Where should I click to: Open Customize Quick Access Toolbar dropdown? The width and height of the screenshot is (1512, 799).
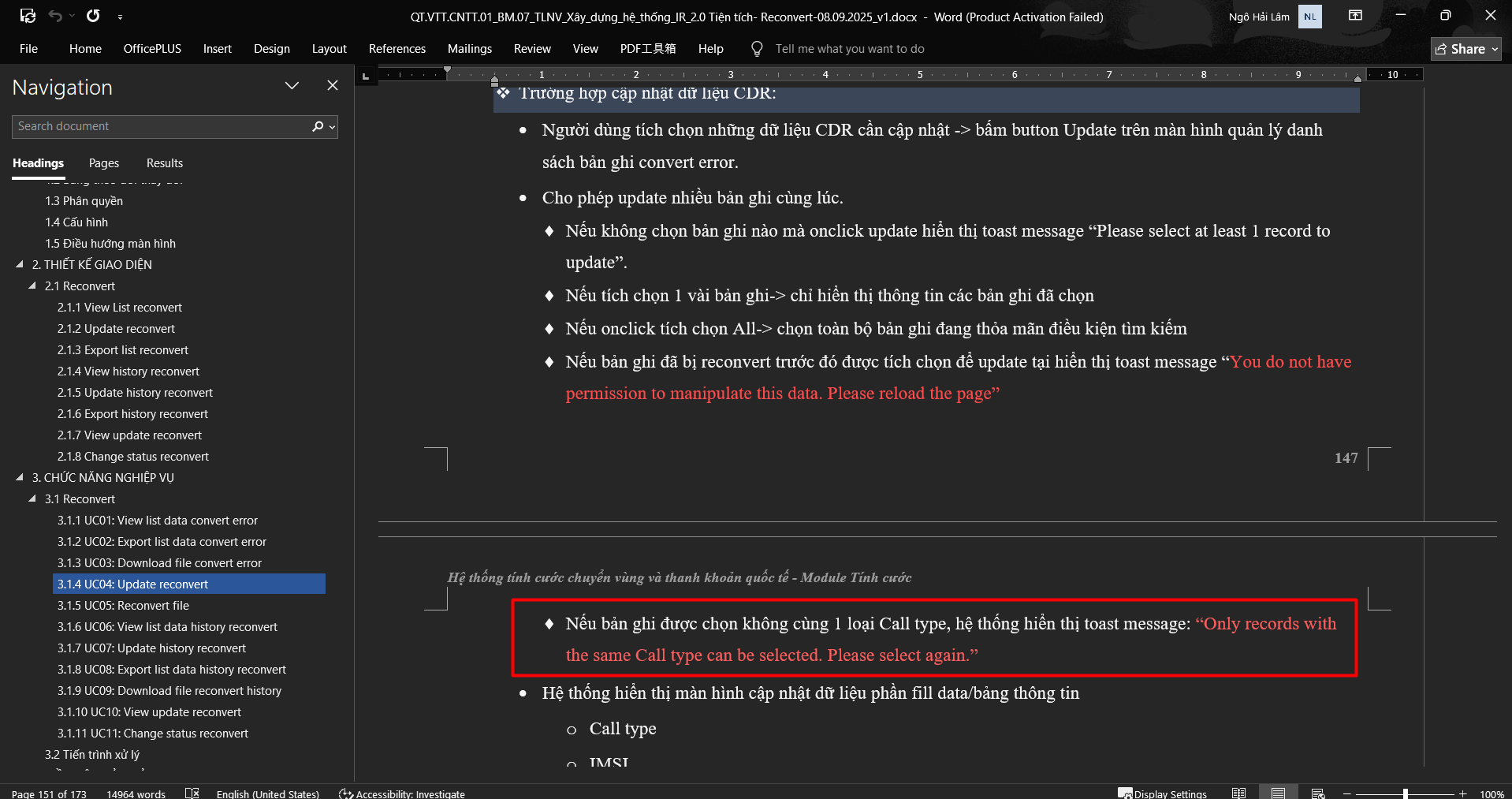120,17
